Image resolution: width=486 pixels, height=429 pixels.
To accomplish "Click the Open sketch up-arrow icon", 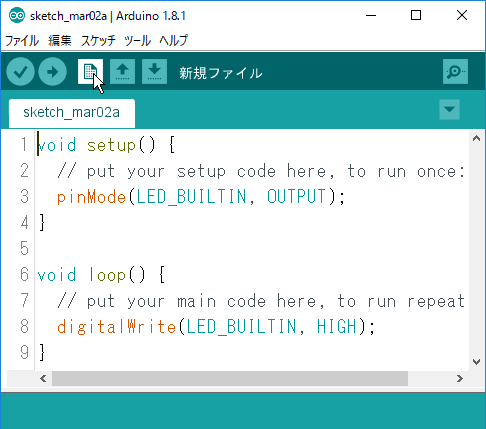I will tap(122, 72).
